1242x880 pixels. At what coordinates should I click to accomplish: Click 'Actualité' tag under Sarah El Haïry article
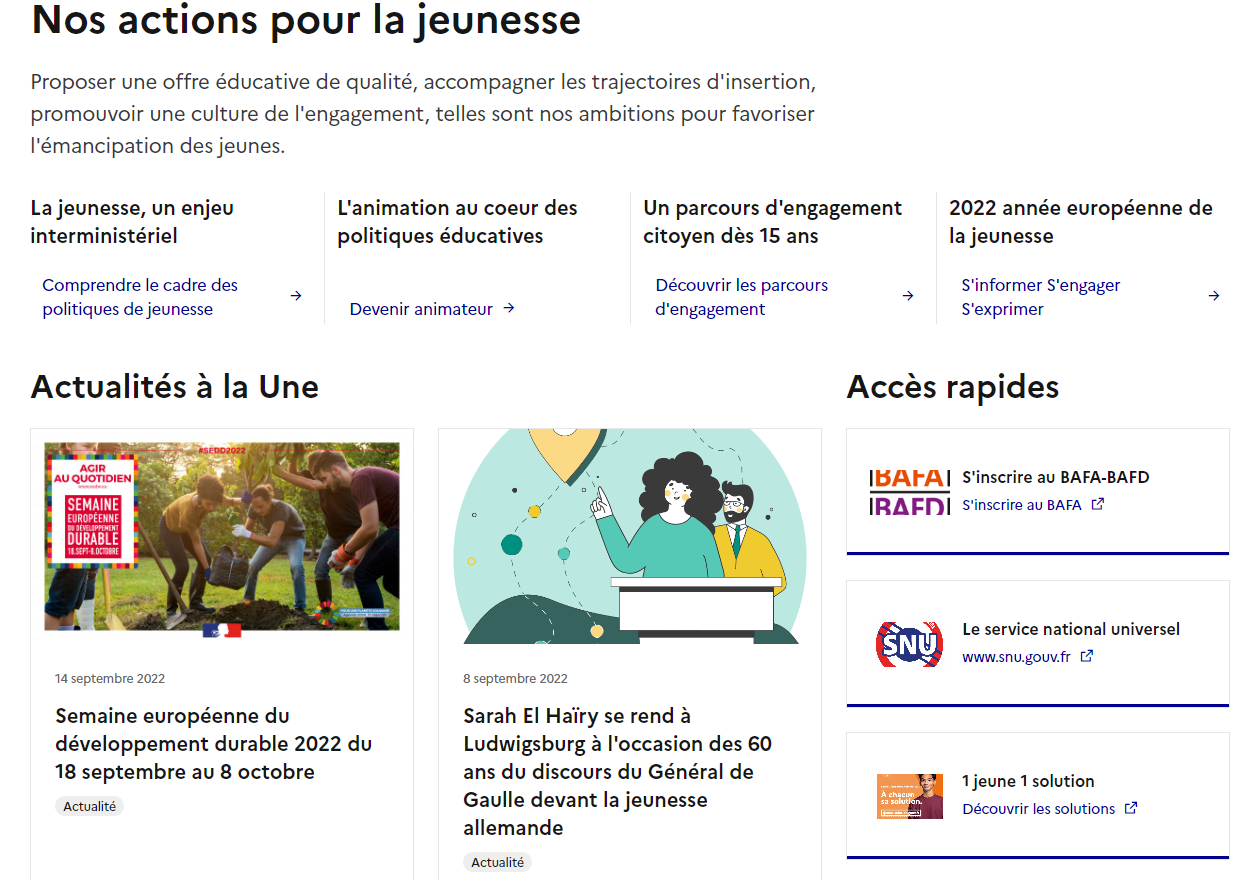[x=497, y=862]
